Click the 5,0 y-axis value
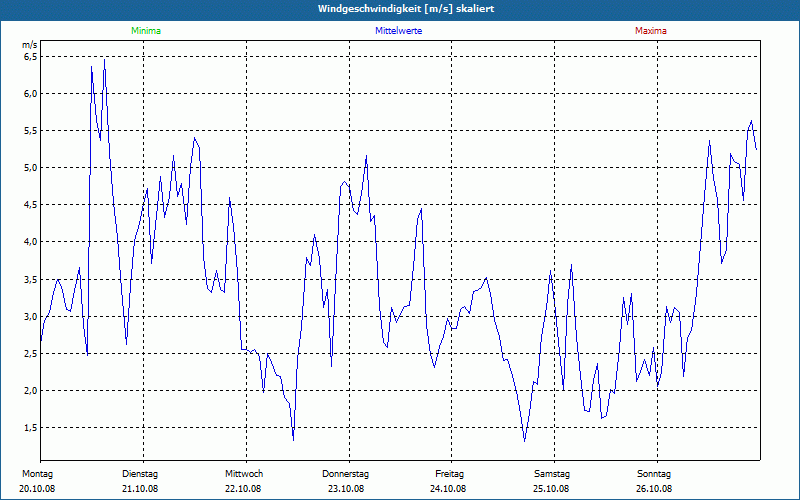 31,168
